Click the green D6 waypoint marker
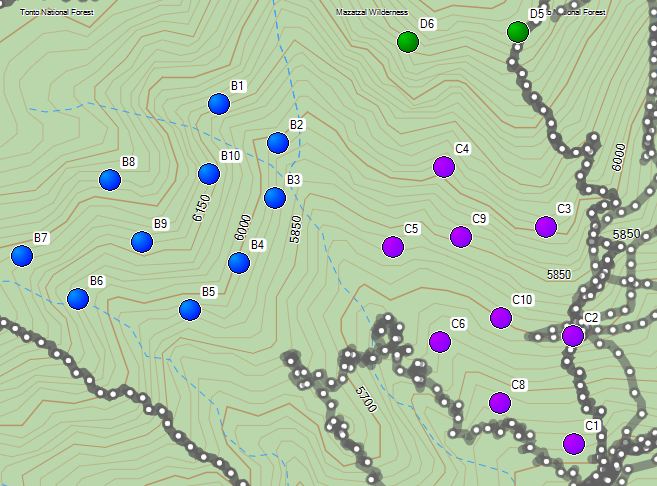The height and width of the screenshot is (486, 657). coord(407,41)
